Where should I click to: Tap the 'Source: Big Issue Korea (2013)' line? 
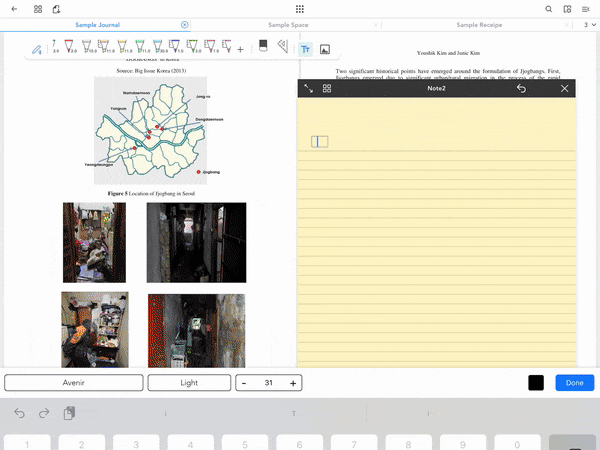[x=151, y=71]
